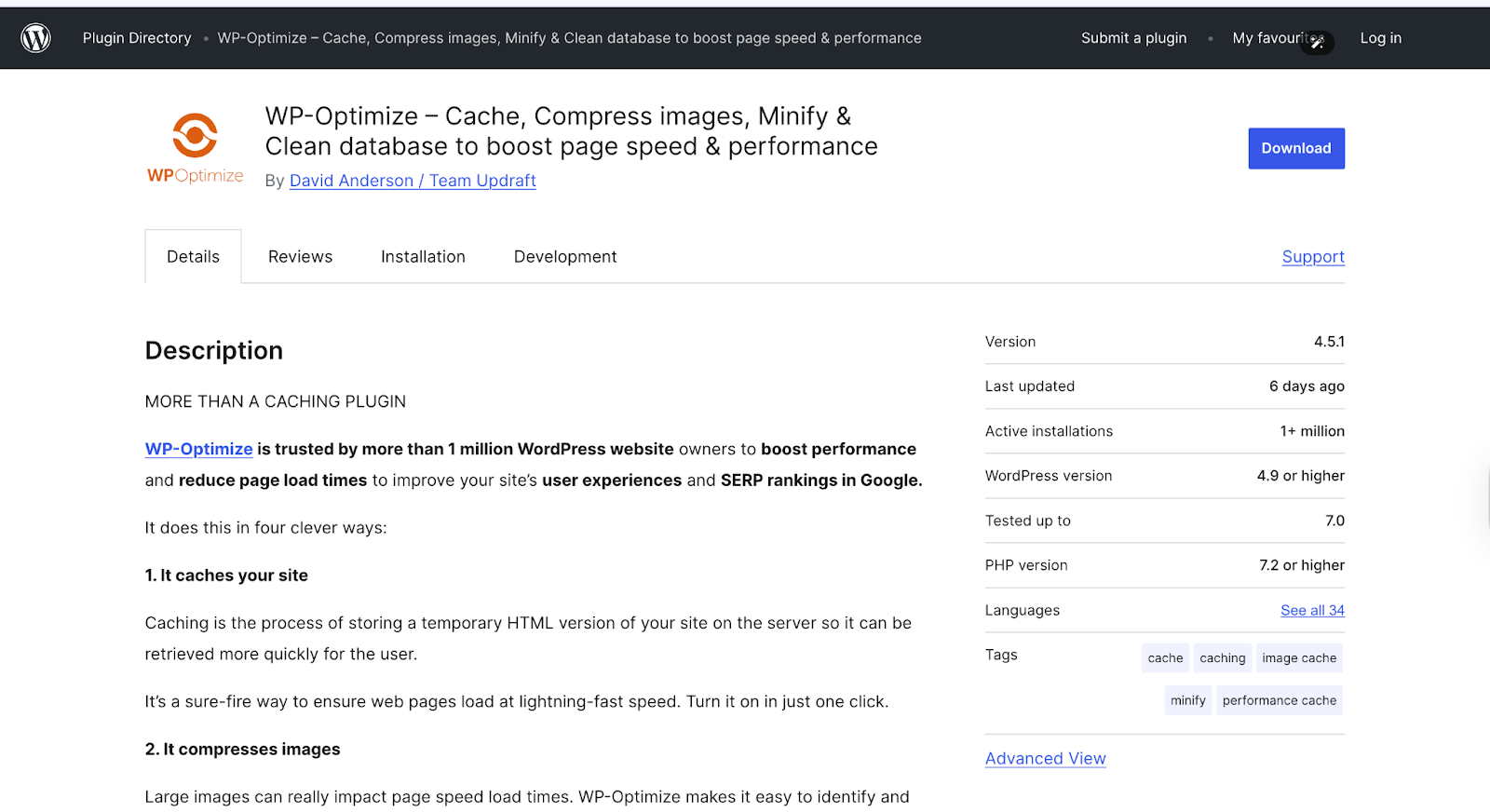Click the '2. It compresses images' heading
Screen dimensions: 1490x812
[x=242, y=749]
